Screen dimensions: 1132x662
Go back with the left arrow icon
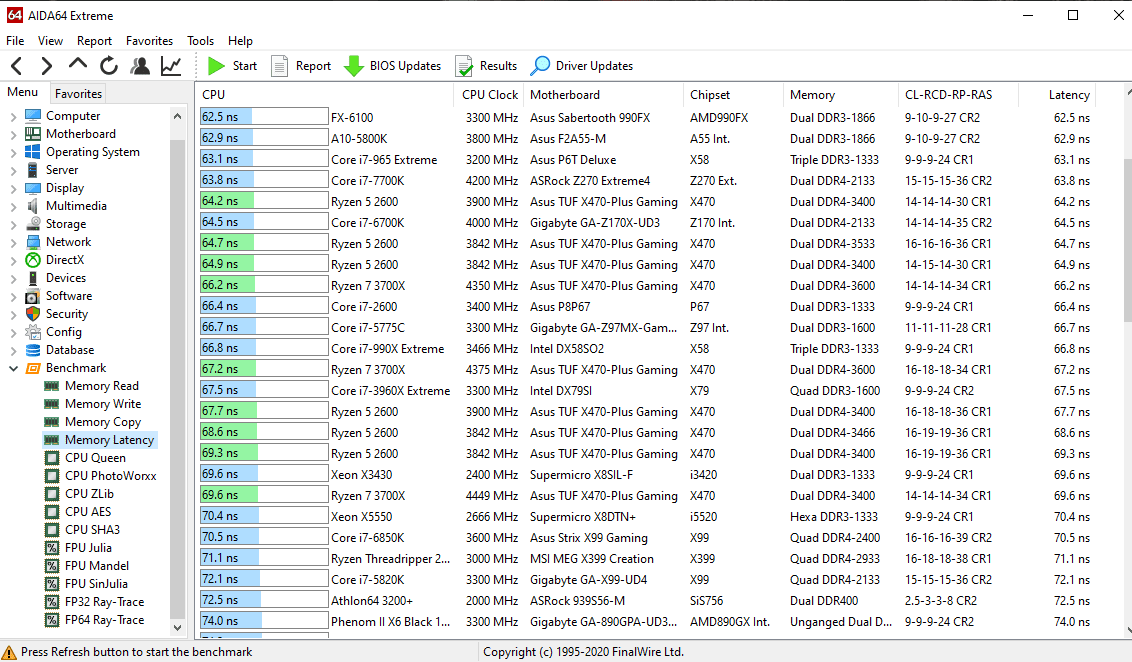pyautogui.click(x=17, y=66)
